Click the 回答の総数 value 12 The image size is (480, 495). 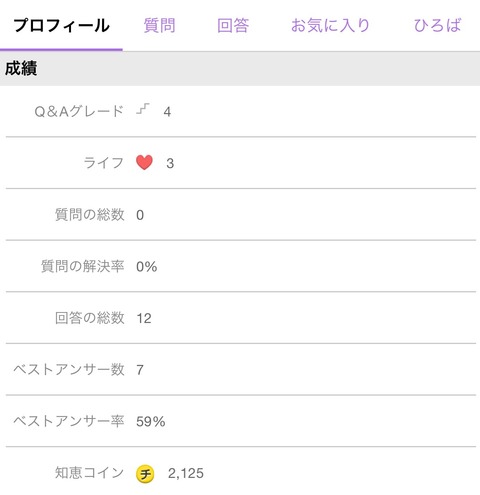click(144, 318)
